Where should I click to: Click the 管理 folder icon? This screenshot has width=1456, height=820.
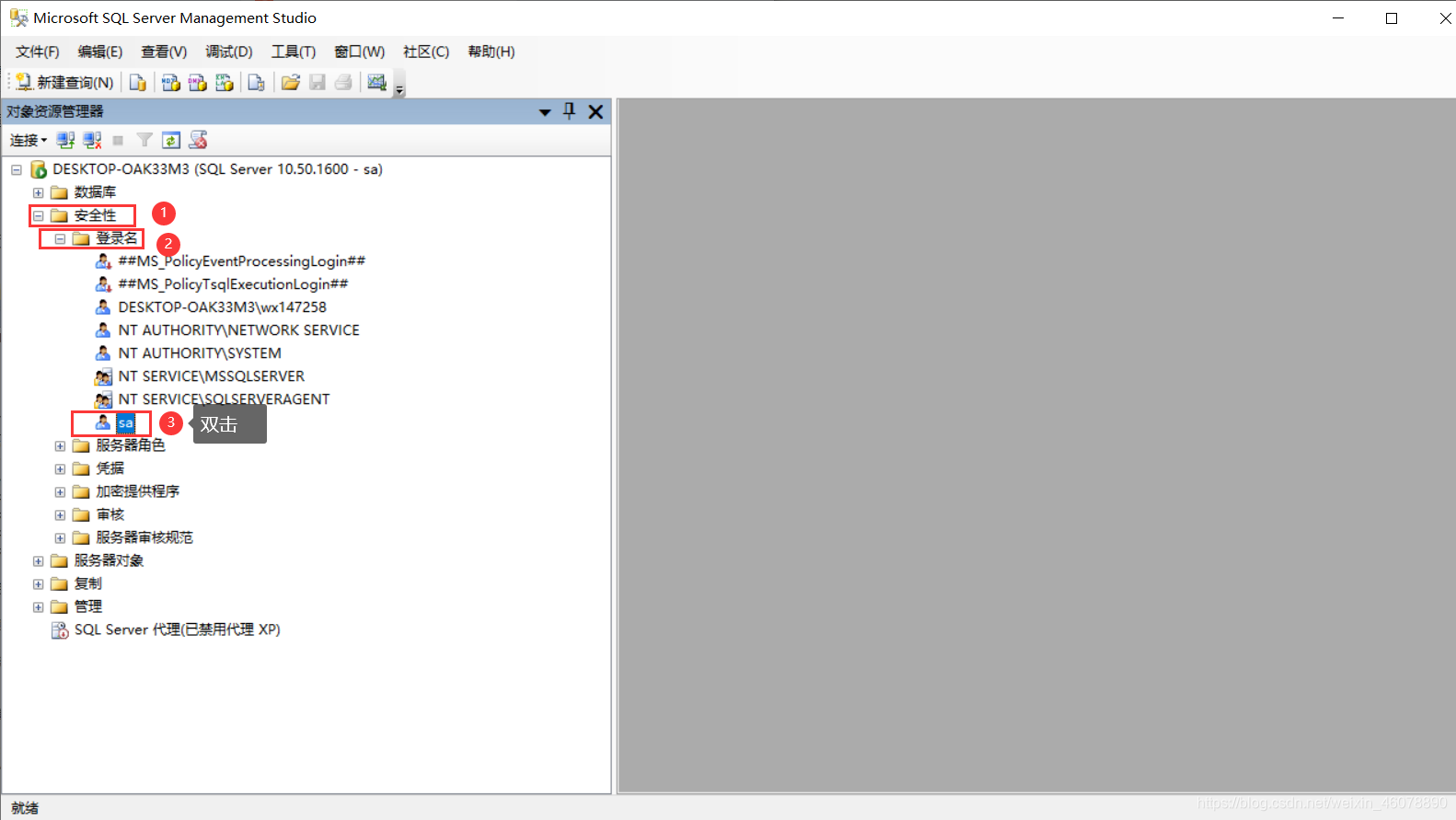pyautogui.click(x=60, y=606)
